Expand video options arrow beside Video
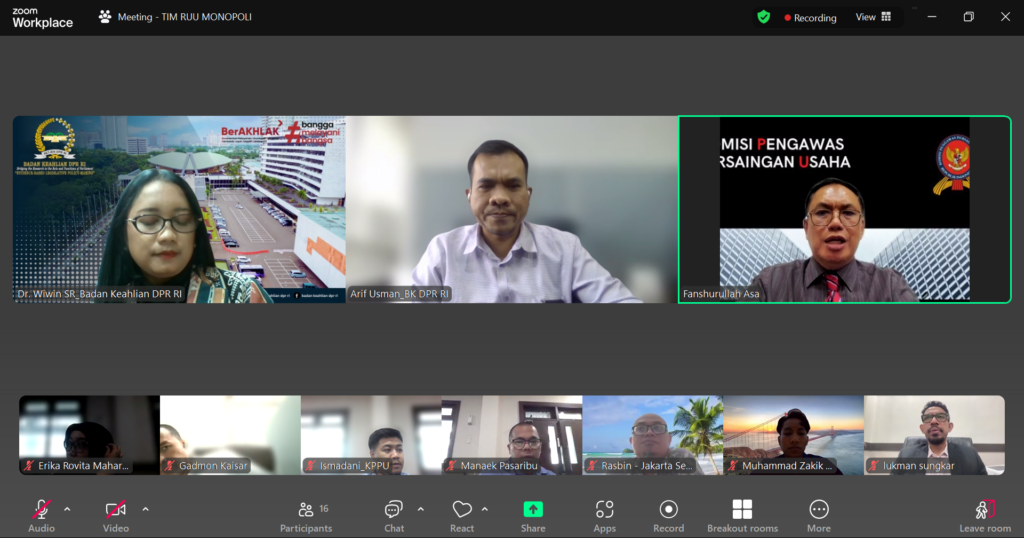The image size is (1024, 538). pos(145,509)
